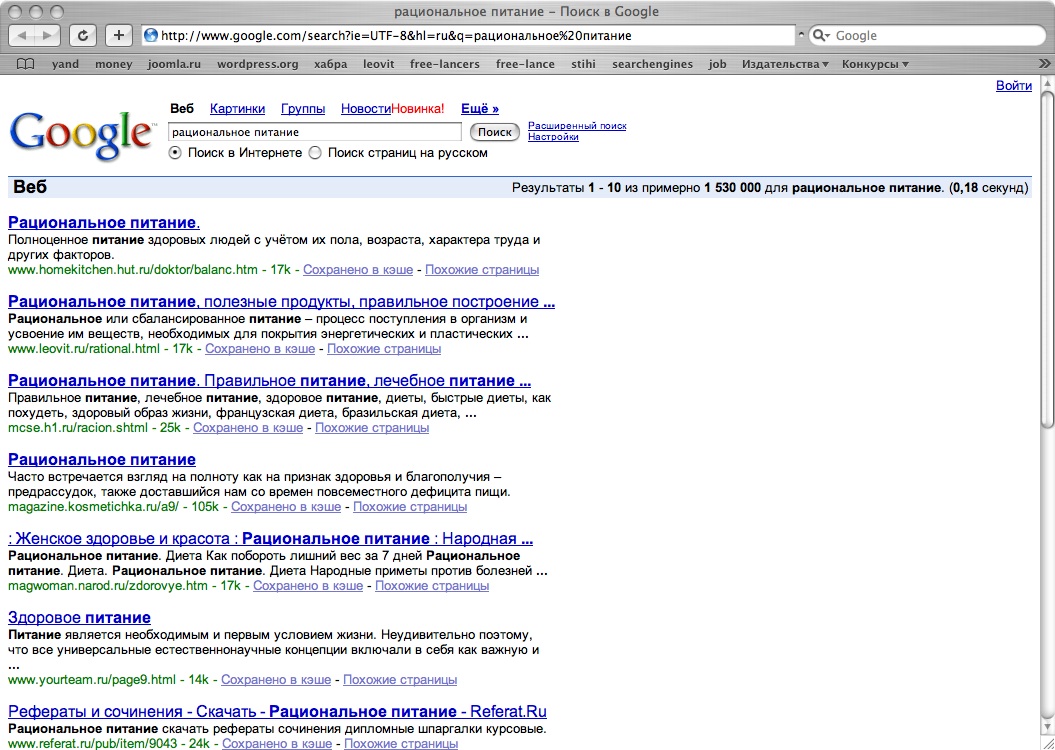Show the hidden bookmarks with the double chevron
Image resolution: width=1055 pixels, height=750 pixels.
1044,65
